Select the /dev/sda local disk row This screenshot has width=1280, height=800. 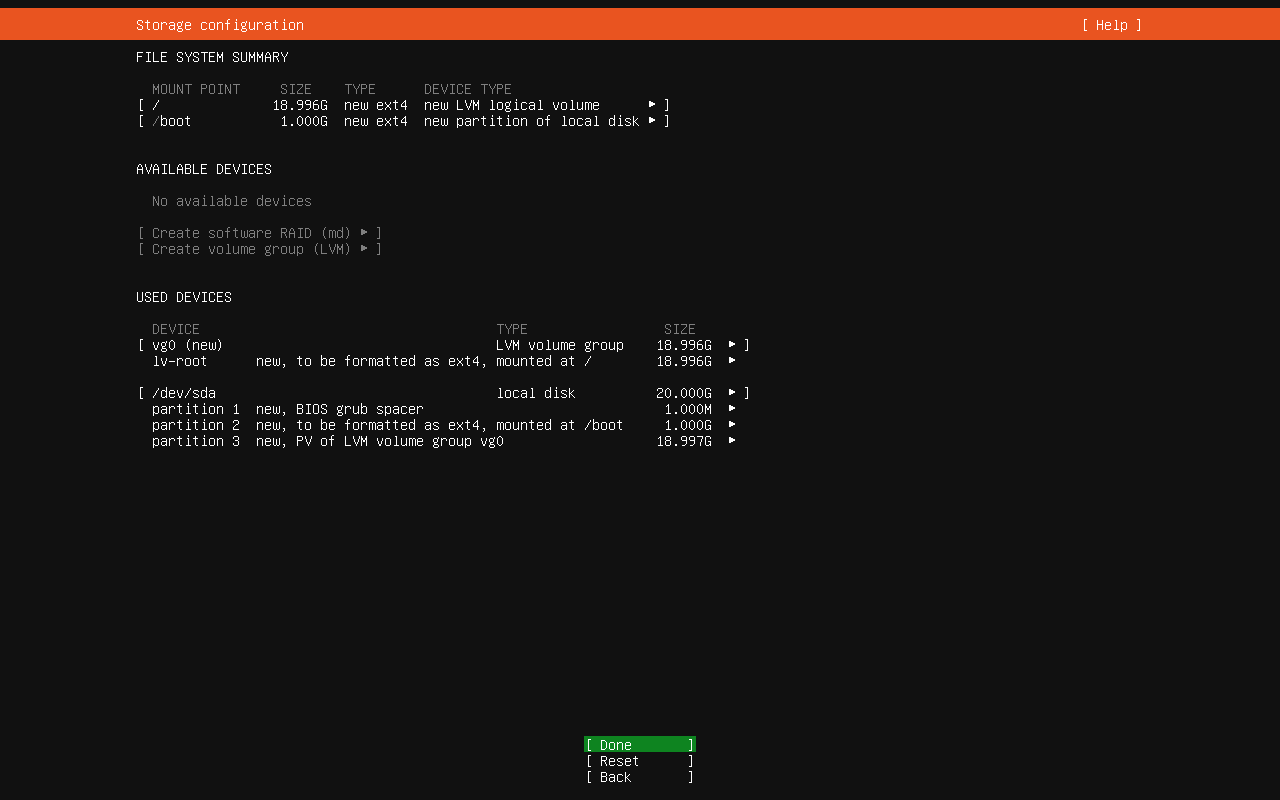400,393
